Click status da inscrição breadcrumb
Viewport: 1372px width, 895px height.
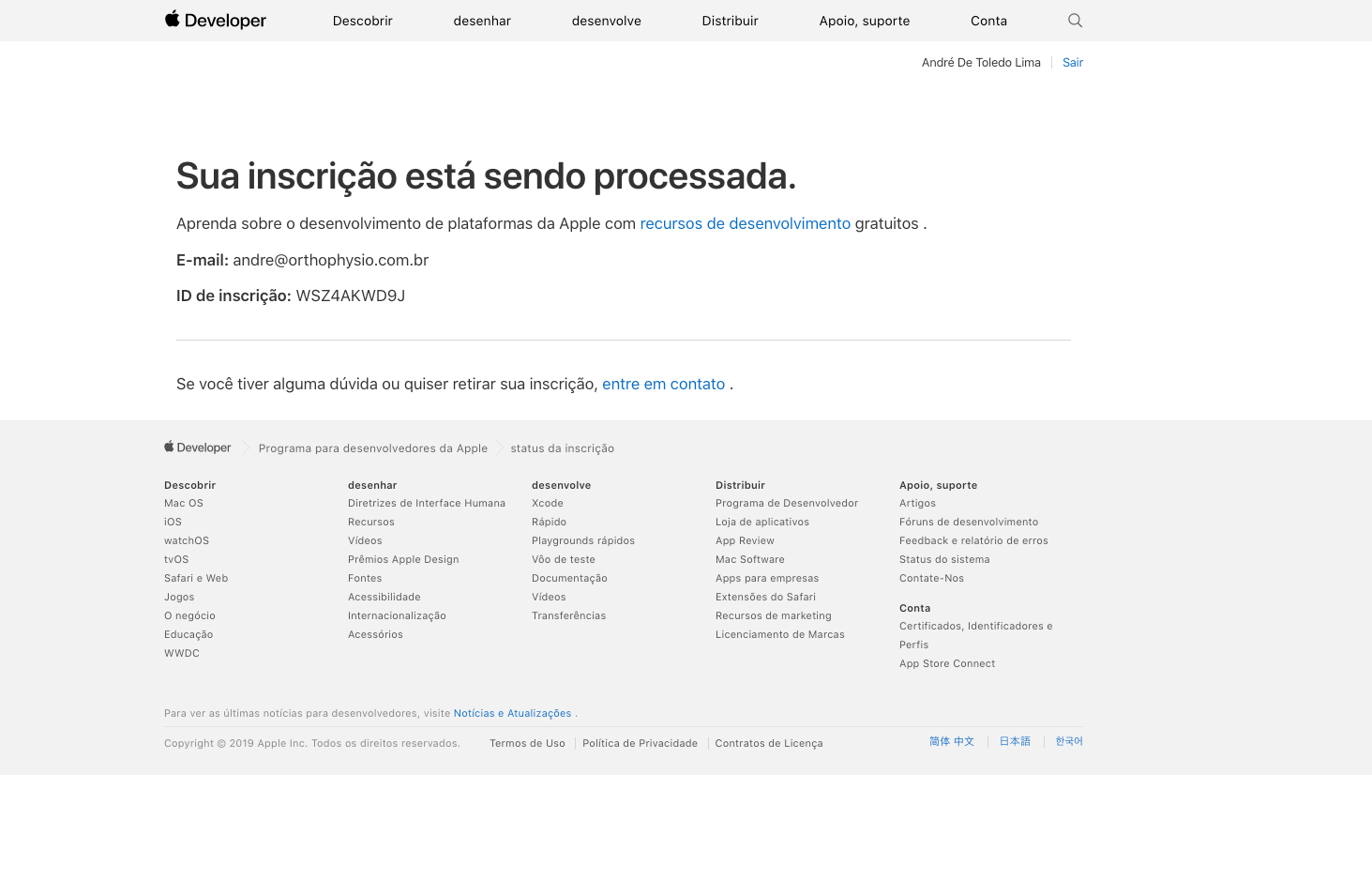tap(563, 448)
